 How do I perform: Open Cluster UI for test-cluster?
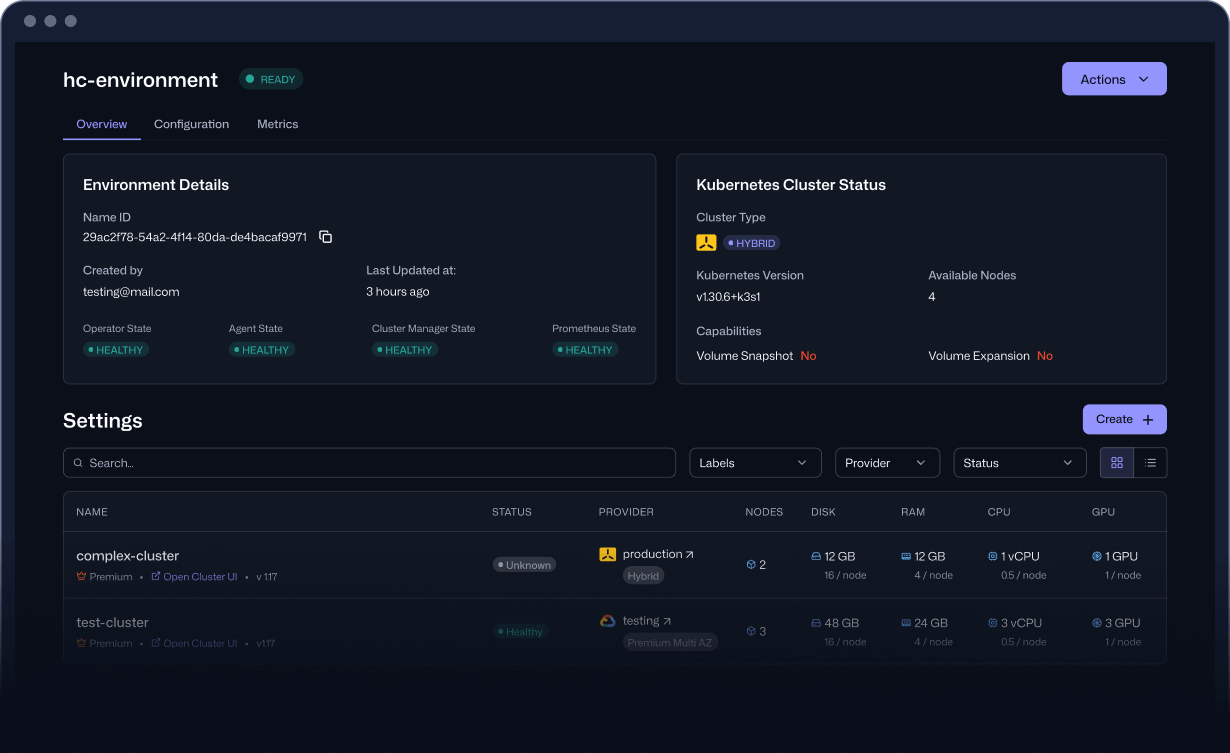point(194,644)
